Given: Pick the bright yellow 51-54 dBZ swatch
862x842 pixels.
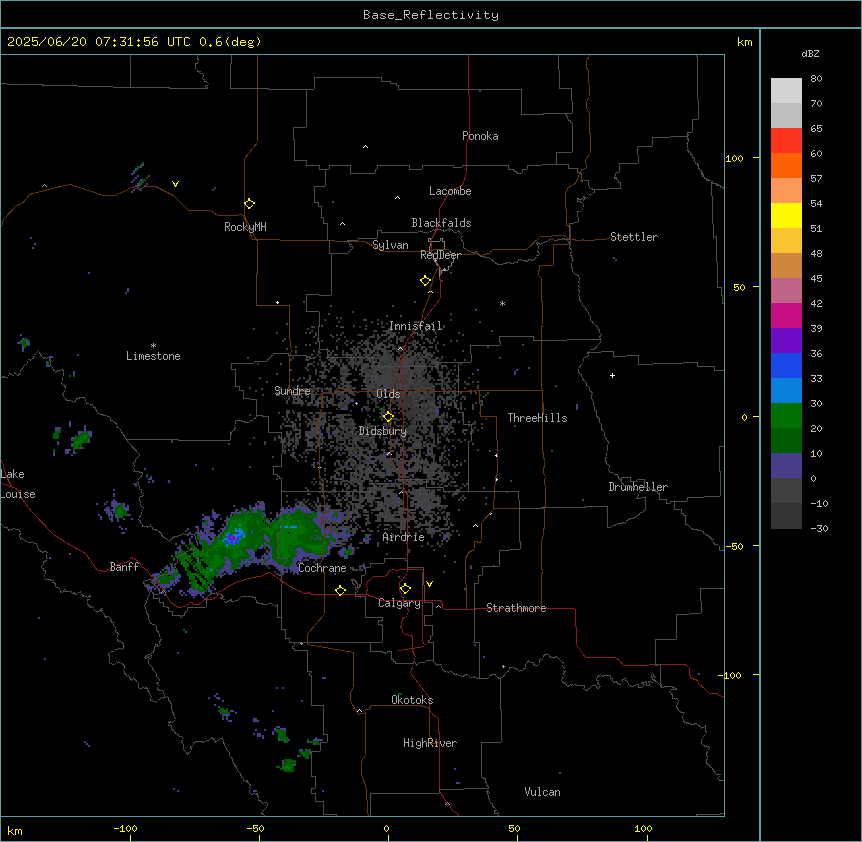Looking at the screenshot, I should coord(786,215).
